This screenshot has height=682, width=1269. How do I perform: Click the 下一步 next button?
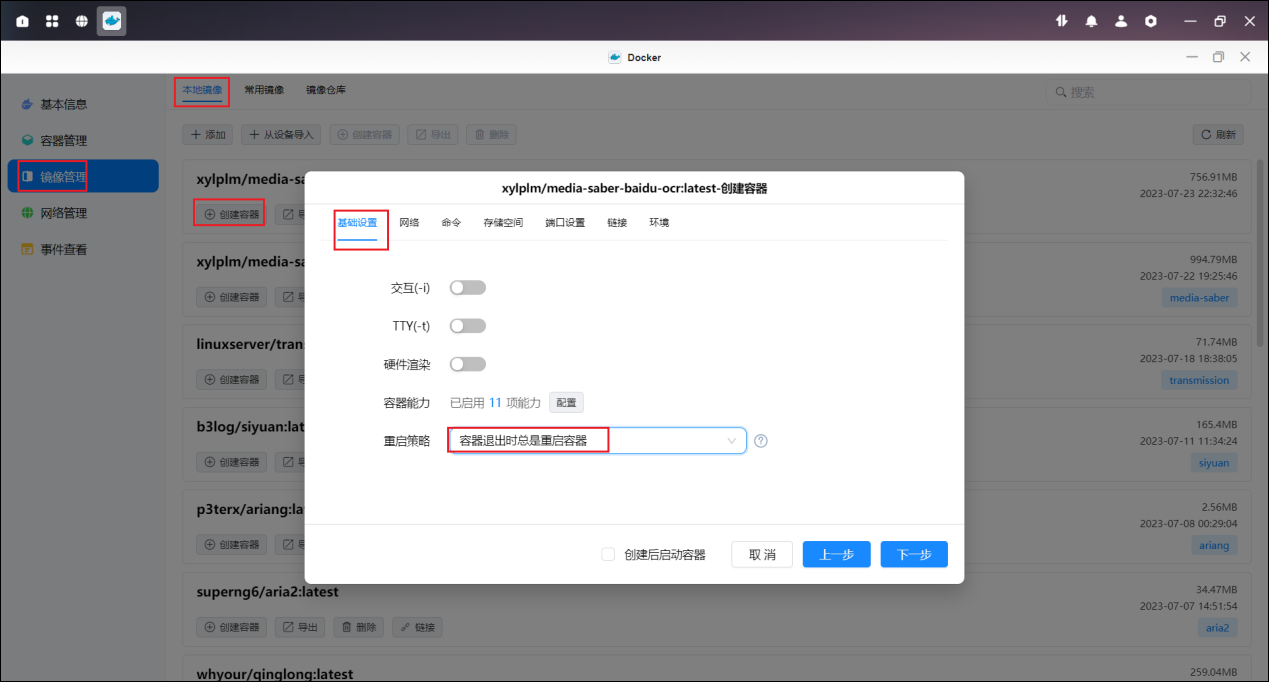tap(913, 553)
